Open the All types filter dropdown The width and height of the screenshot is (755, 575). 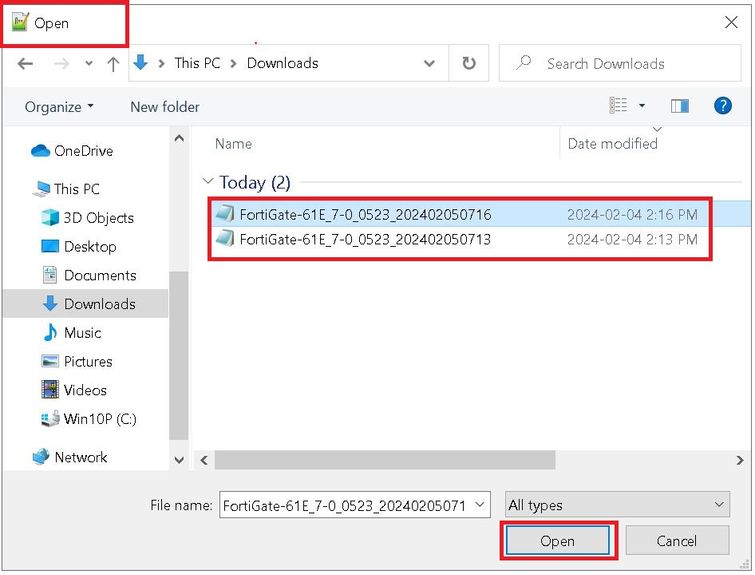pos(617,505)
